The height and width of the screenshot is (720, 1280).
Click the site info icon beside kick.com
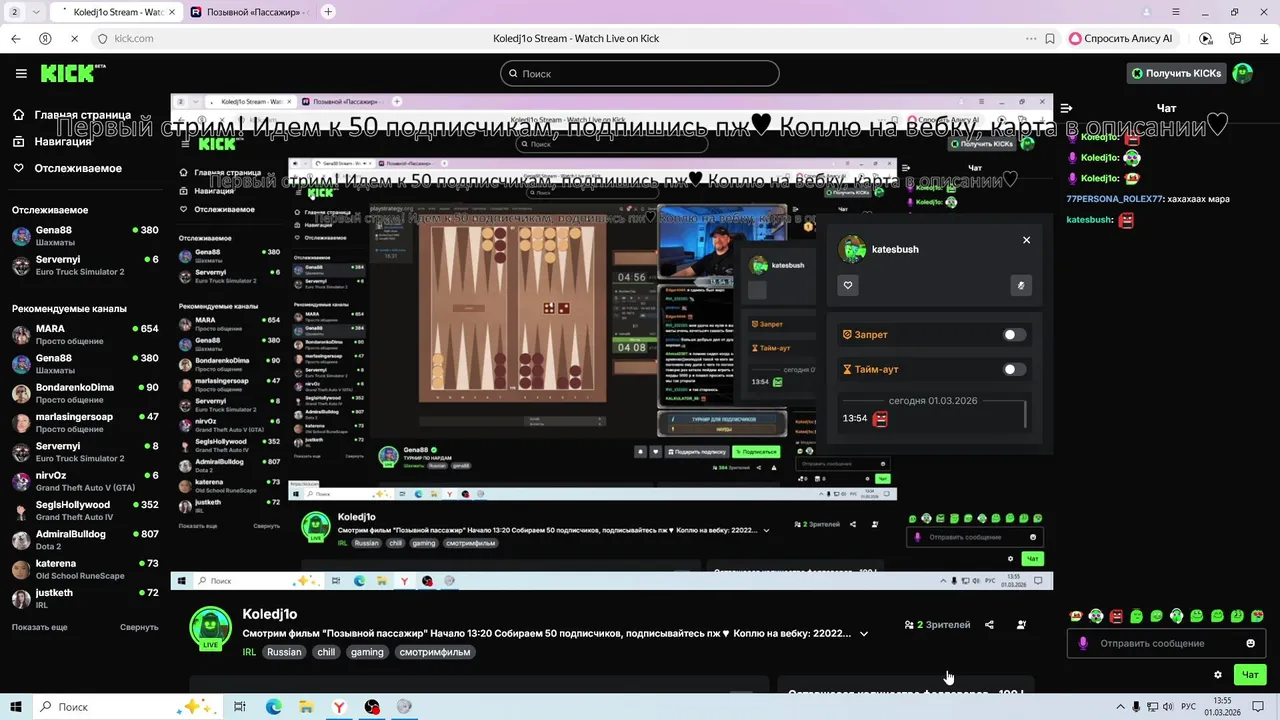coord(102,38)
